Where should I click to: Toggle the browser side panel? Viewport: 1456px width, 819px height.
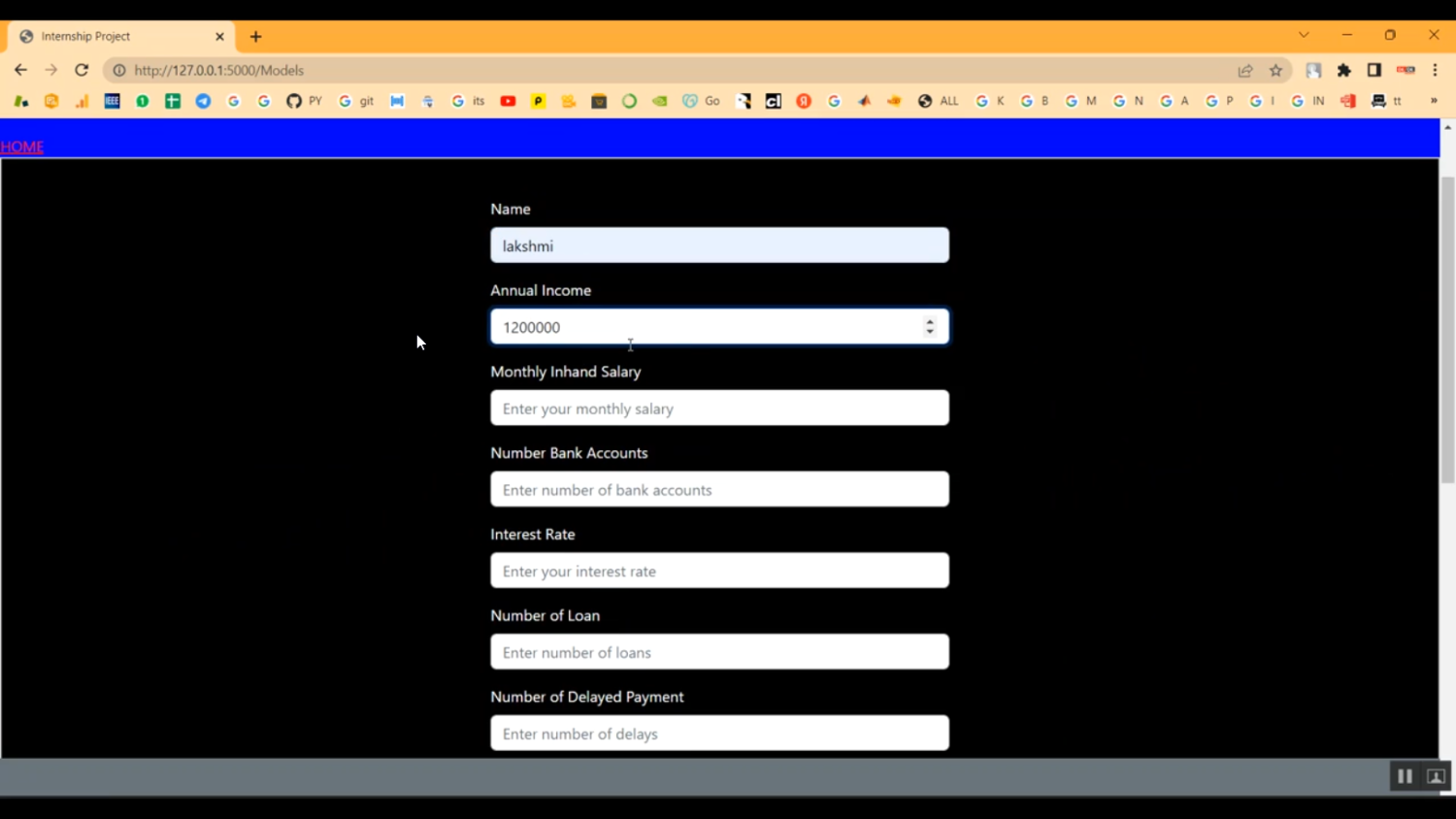[1374, 70]
